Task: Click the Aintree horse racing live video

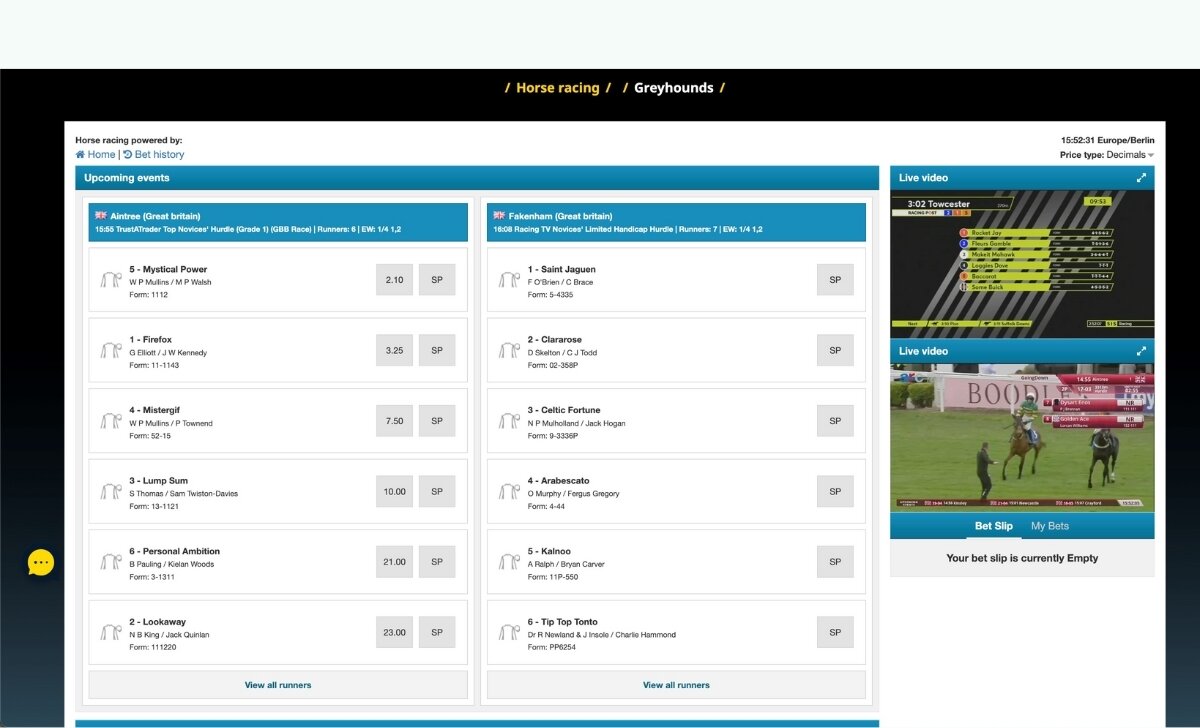Action: 1022,437
